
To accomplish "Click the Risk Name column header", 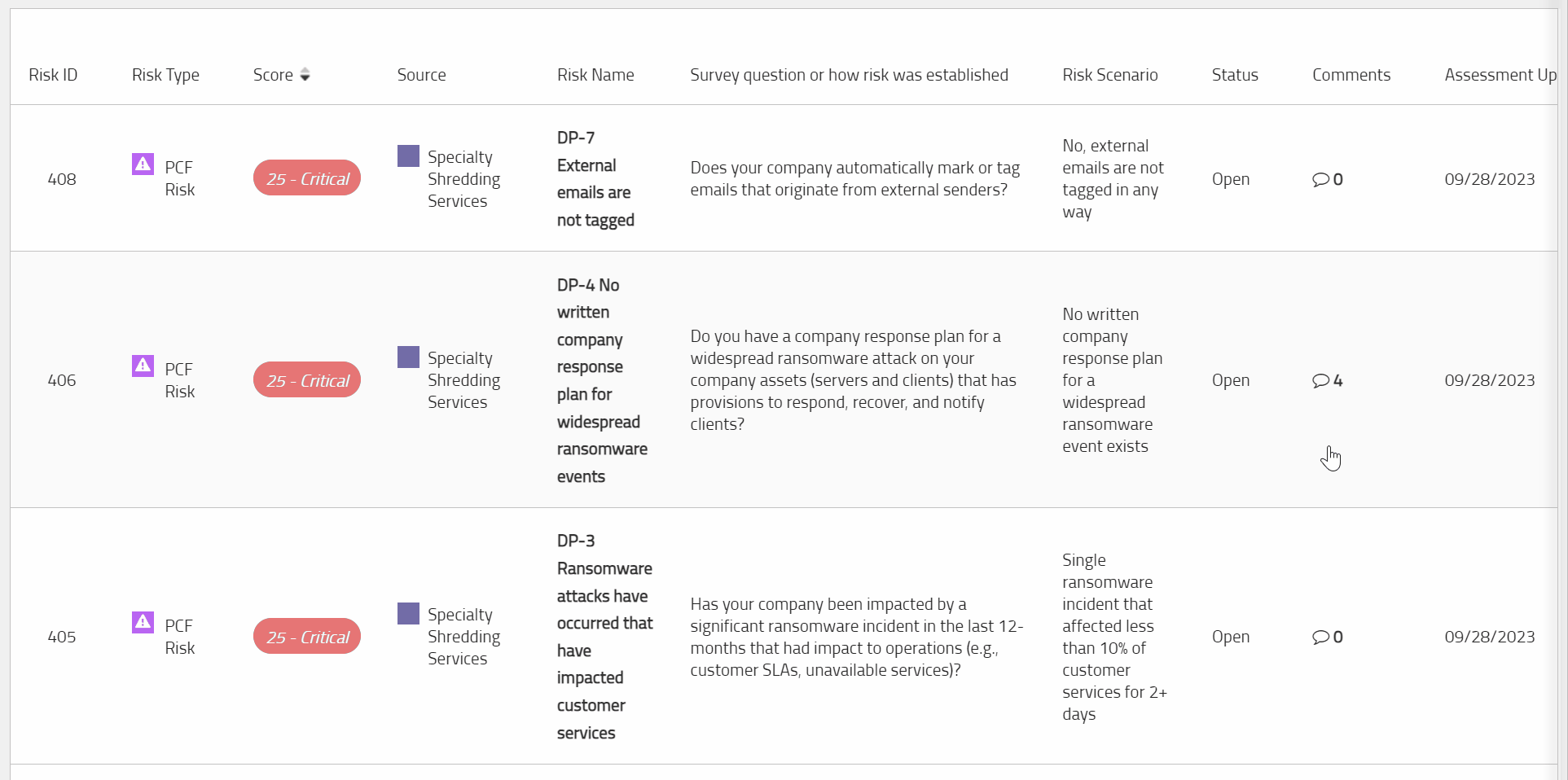I will (595, 75).
